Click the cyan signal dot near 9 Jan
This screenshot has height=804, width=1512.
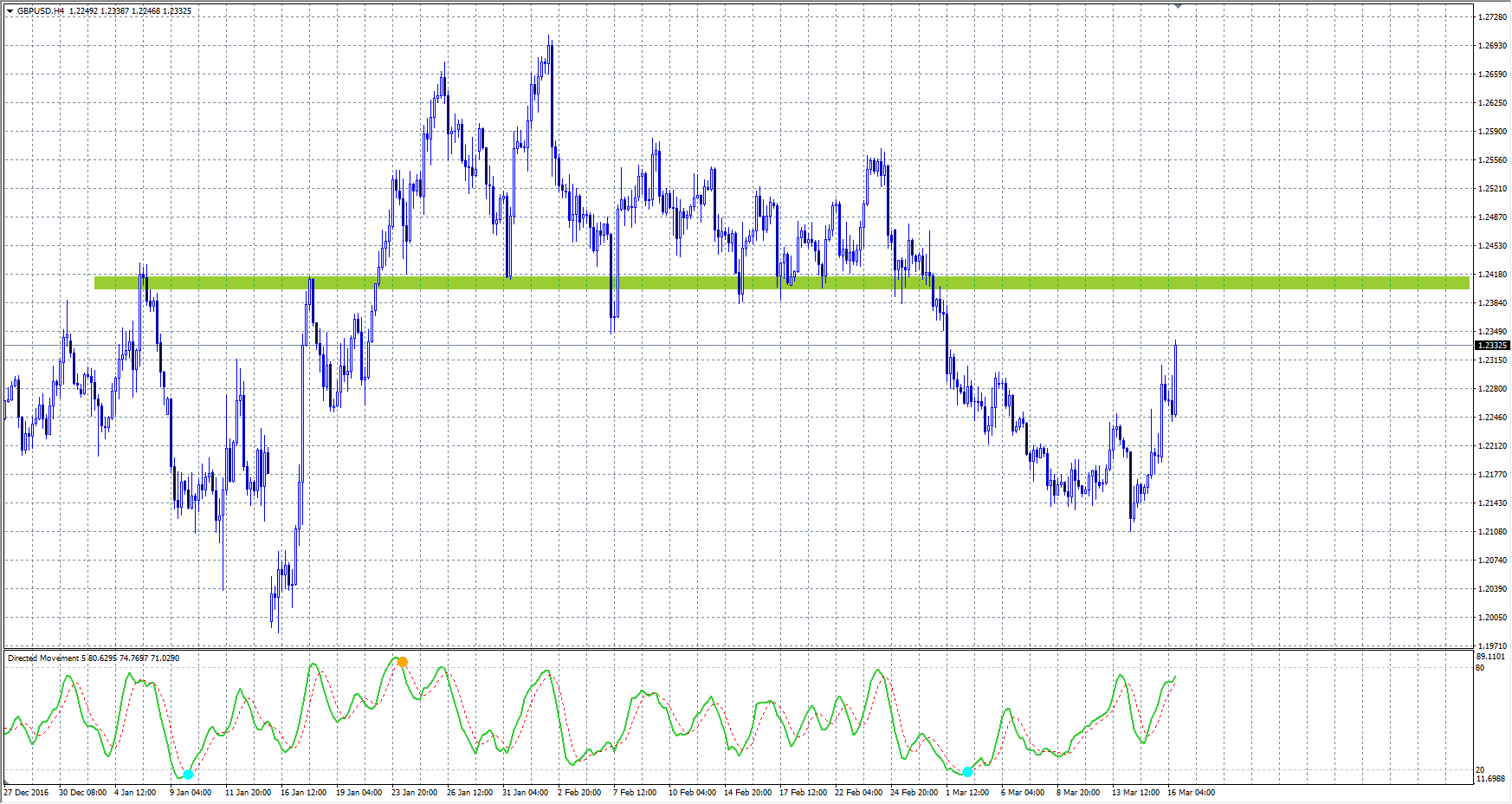tap(188, 775)
